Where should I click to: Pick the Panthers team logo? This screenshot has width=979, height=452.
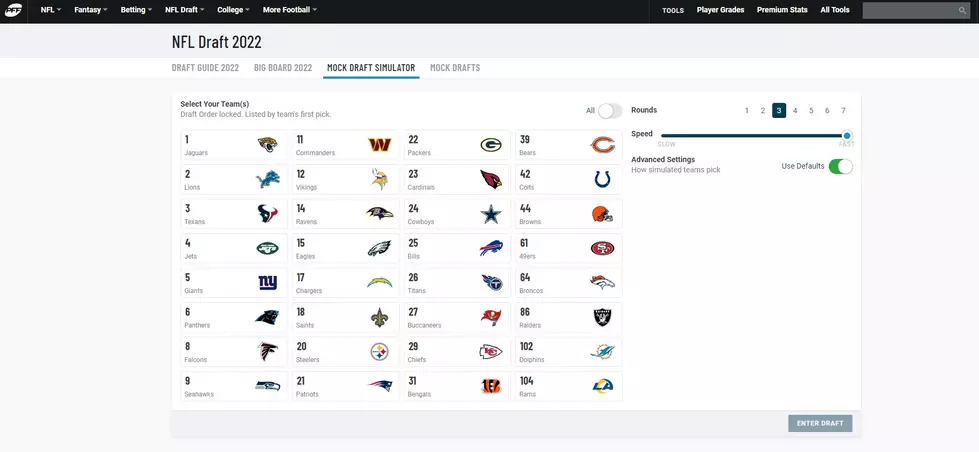click(x=267, y=317)
